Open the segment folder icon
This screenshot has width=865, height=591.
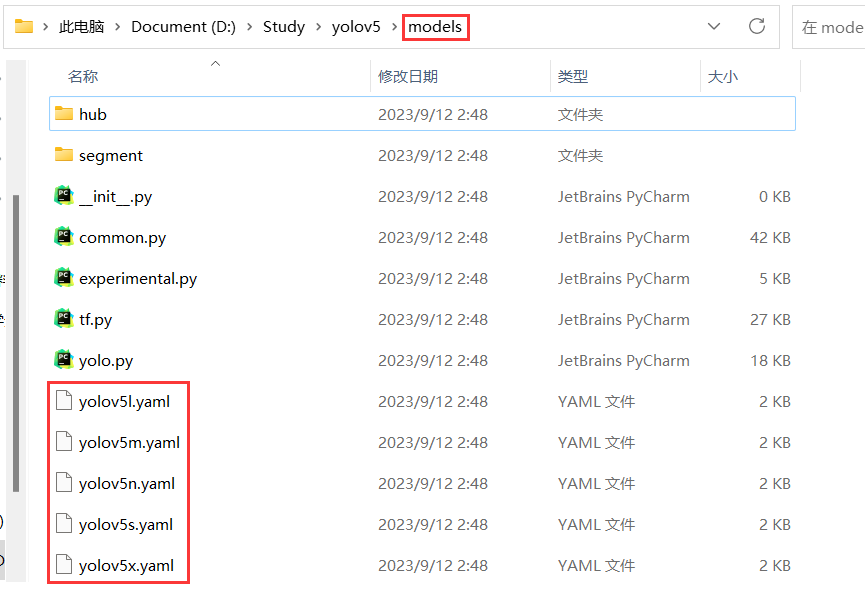[x=64, y=155]
